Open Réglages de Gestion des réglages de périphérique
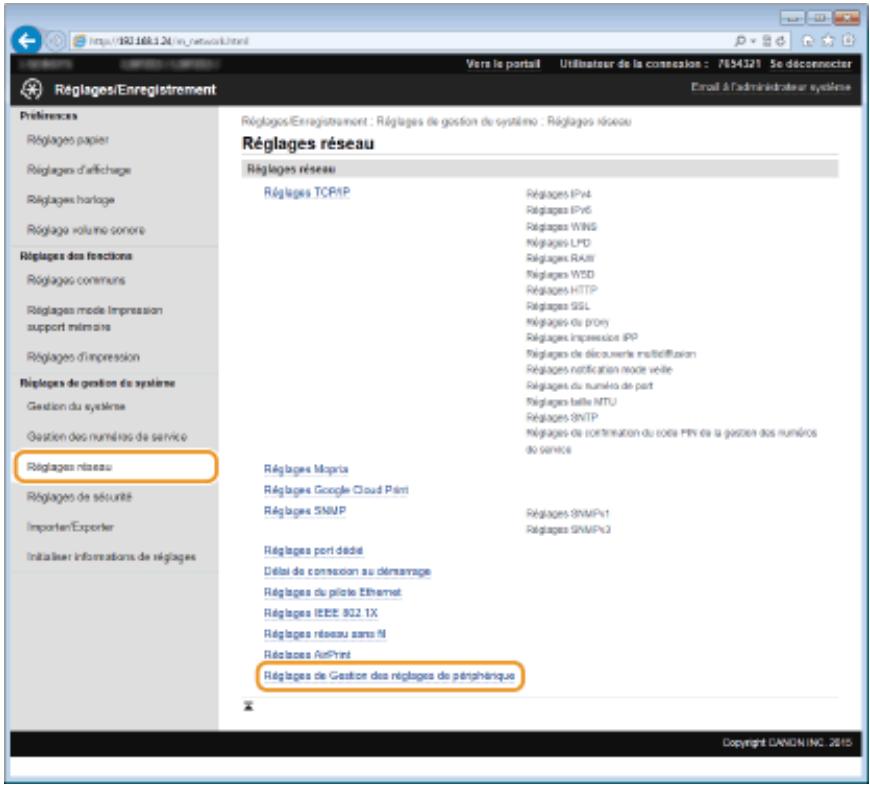This screenshot has width=870, height=787. (x=390, y=675)
